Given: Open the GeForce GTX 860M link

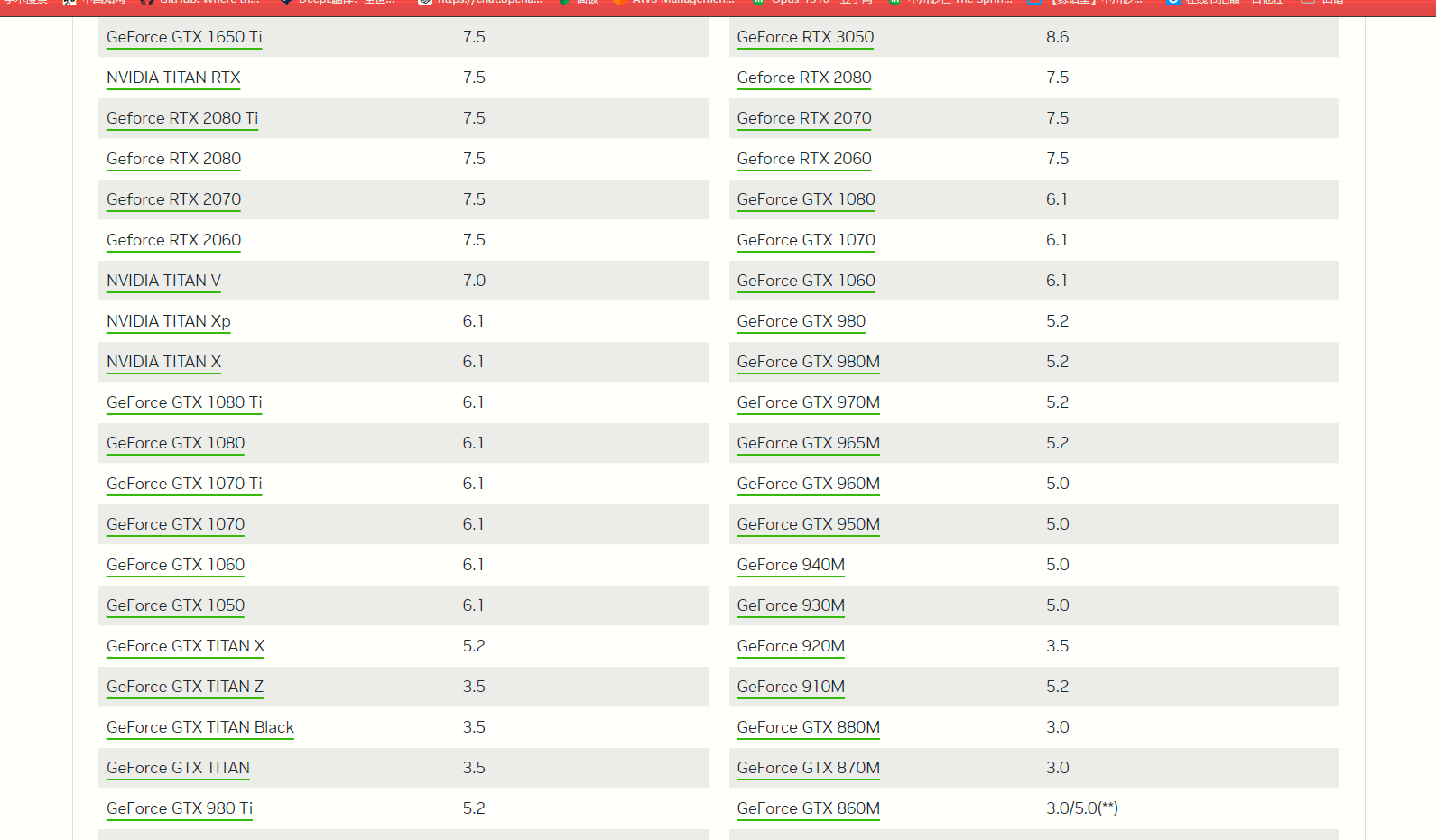Looking at the screenshot, I should (808, 808).
